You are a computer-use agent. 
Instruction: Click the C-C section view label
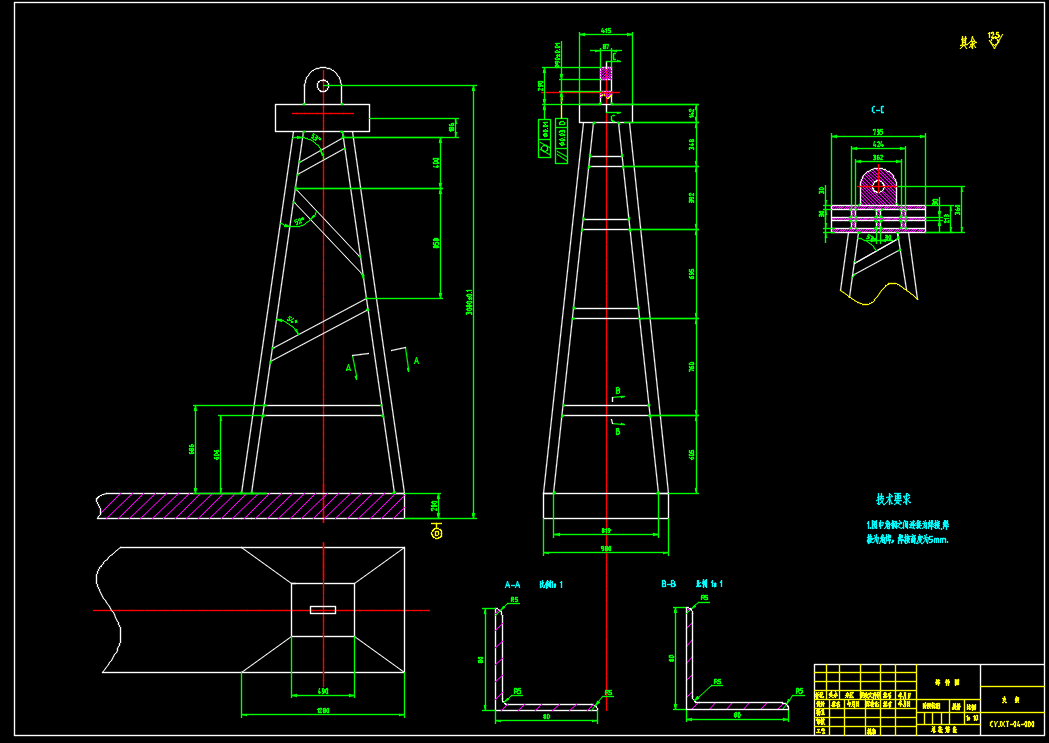click(877, 110)
